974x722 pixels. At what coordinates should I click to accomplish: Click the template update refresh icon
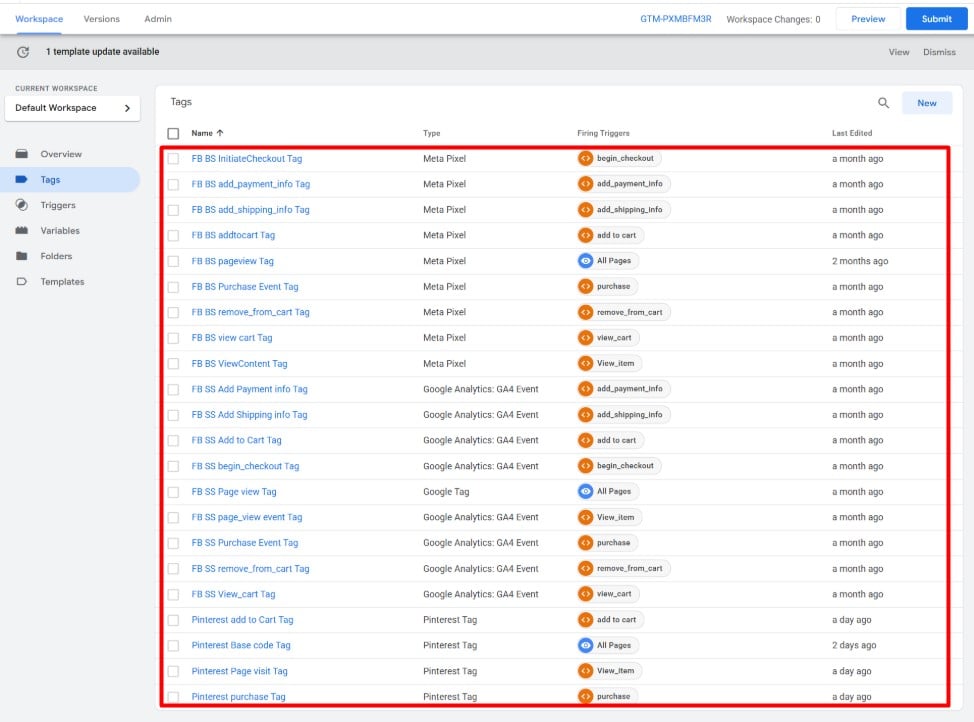pyautogui.click(x=23, y=52)
